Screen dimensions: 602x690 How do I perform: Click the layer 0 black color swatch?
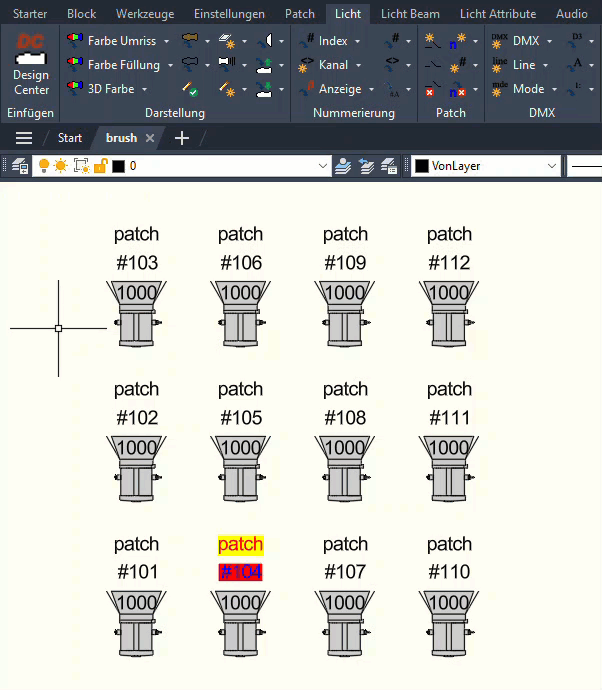(118, 166)
